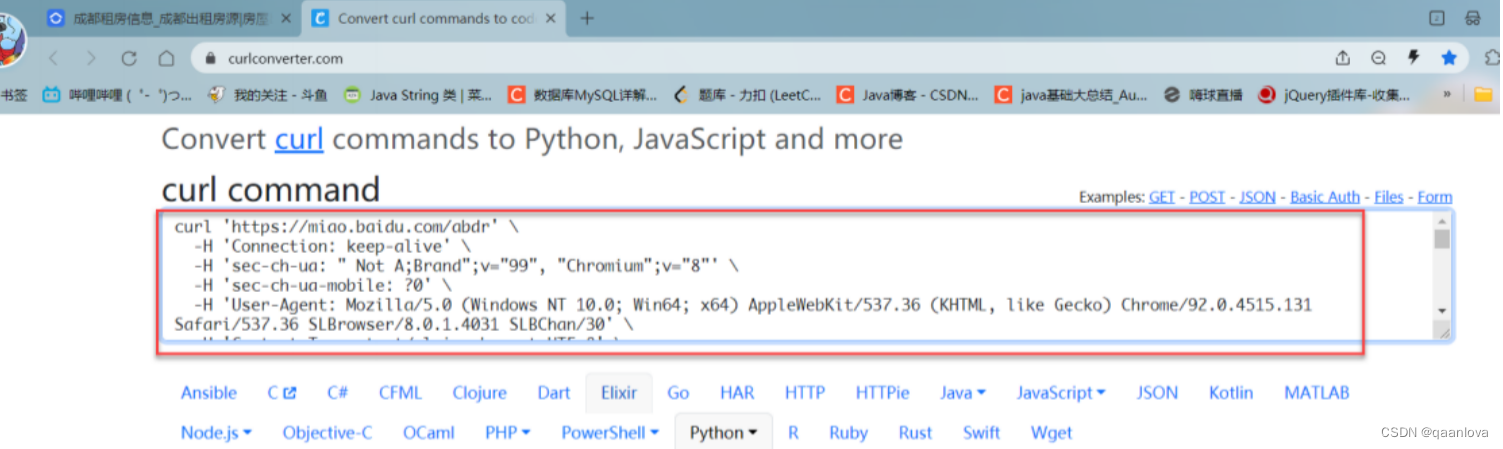The image size is (1503, 449).
Task: Select the C# language tab
Action: tap(337, 393)
